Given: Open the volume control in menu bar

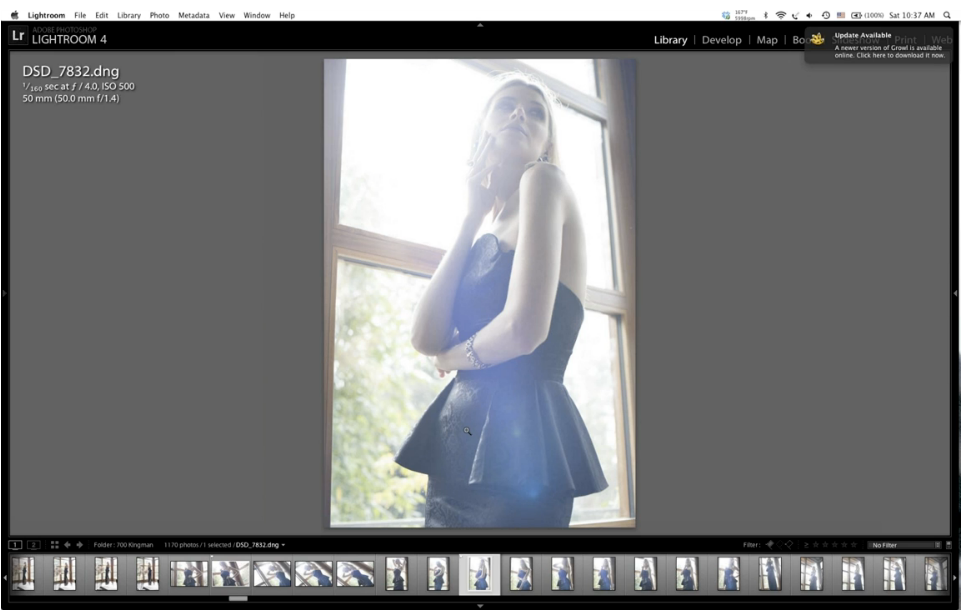Looking at the screenshot, I should click(x=810, y=15).
